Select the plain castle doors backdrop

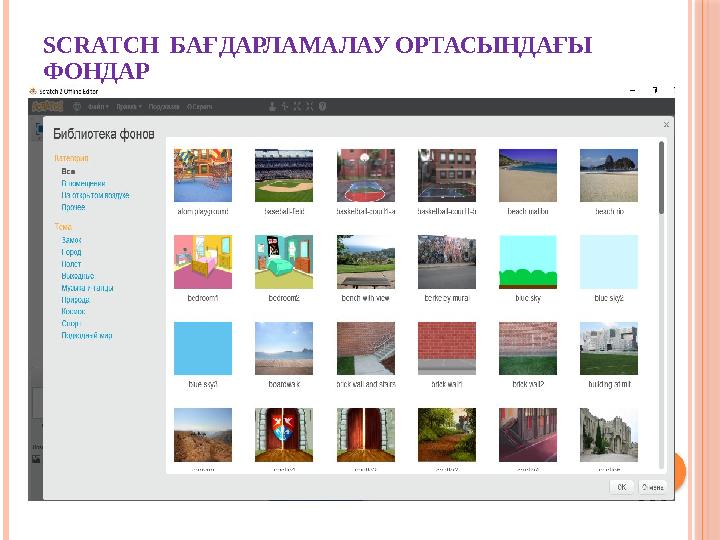tap(366, 435)
